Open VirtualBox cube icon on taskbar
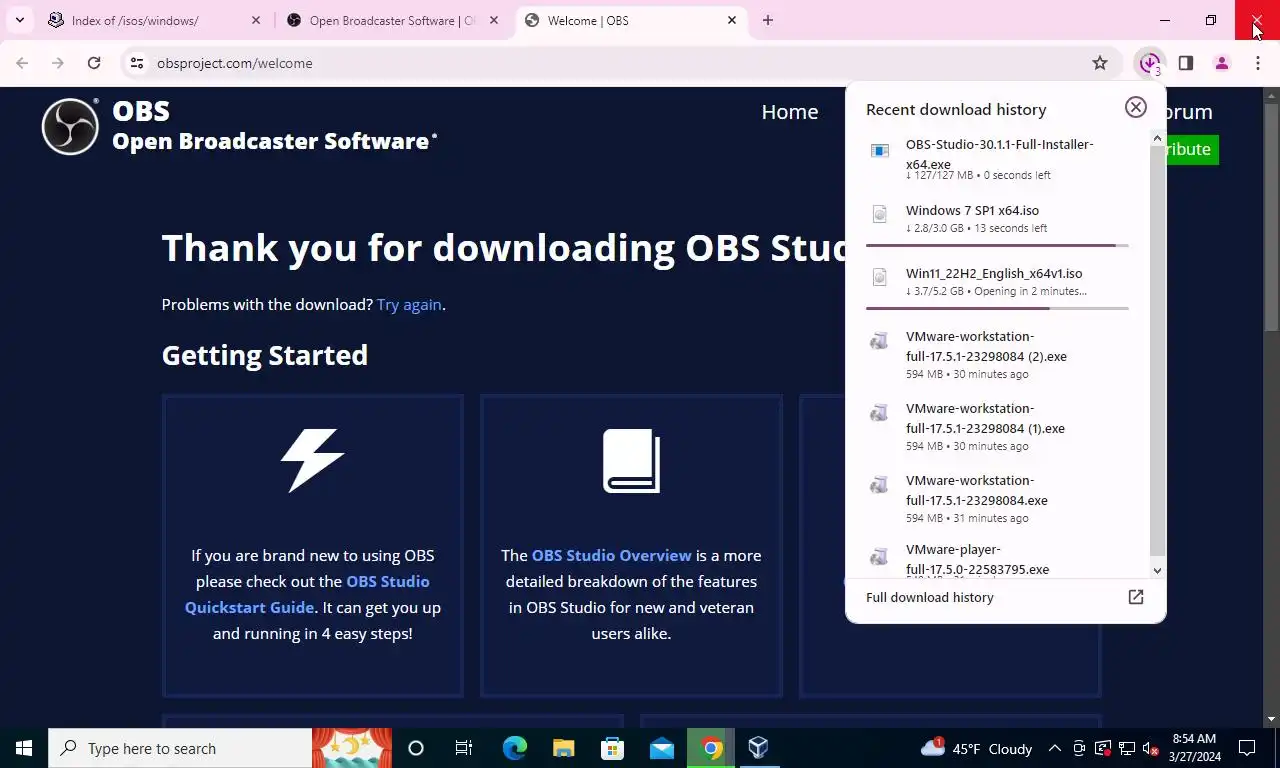 coord(758,748)
